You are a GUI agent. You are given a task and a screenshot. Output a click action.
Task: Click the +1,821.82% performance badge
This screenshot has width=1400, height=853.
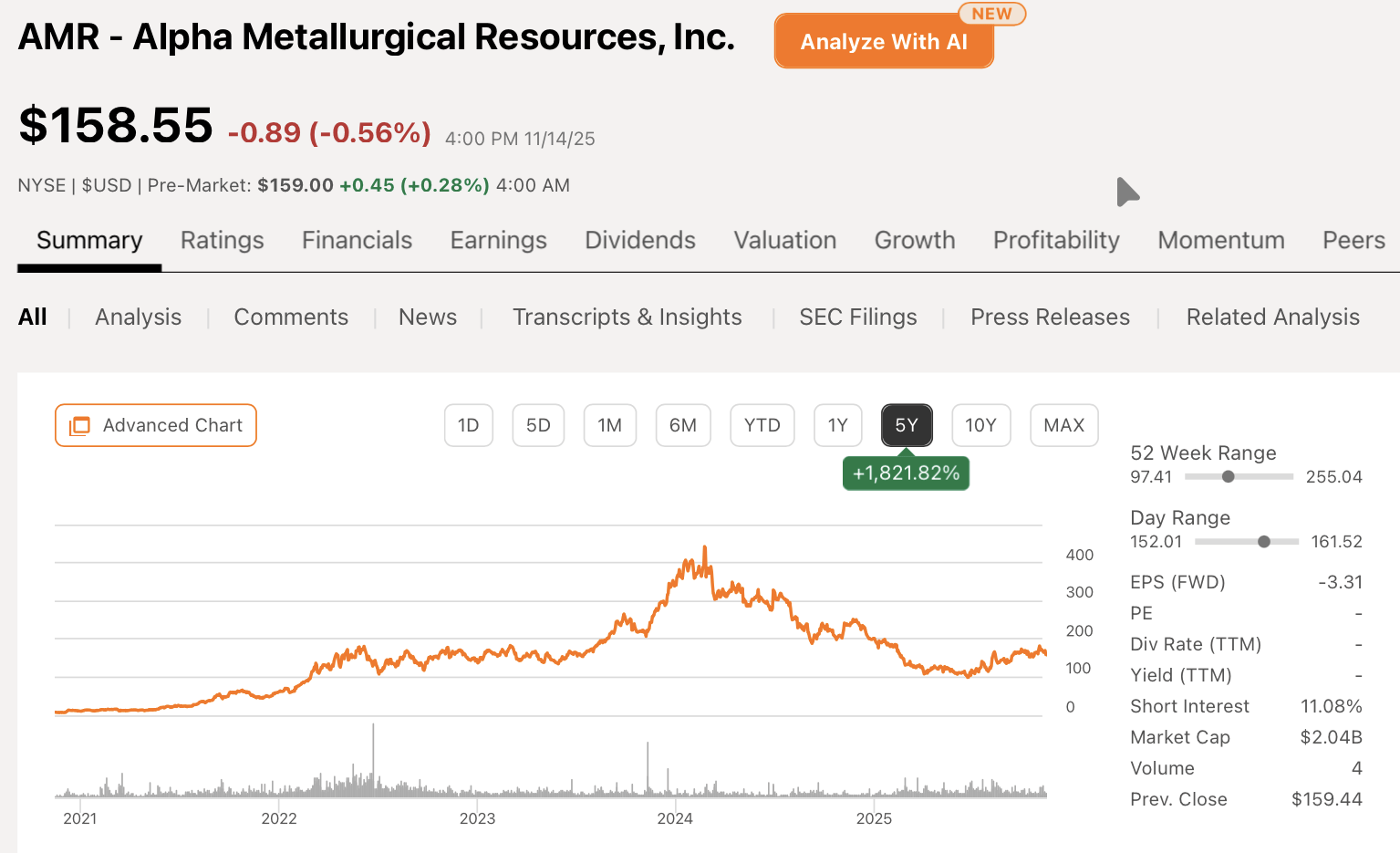click(906, 473)
